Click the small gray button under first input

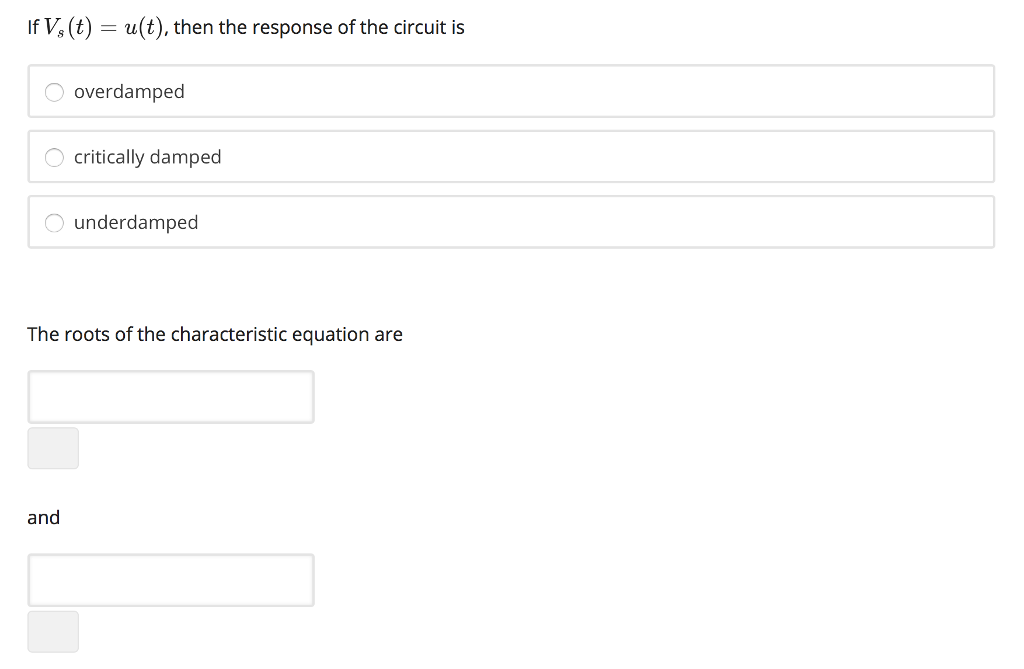pyautogui.click(x=53, y=448)
